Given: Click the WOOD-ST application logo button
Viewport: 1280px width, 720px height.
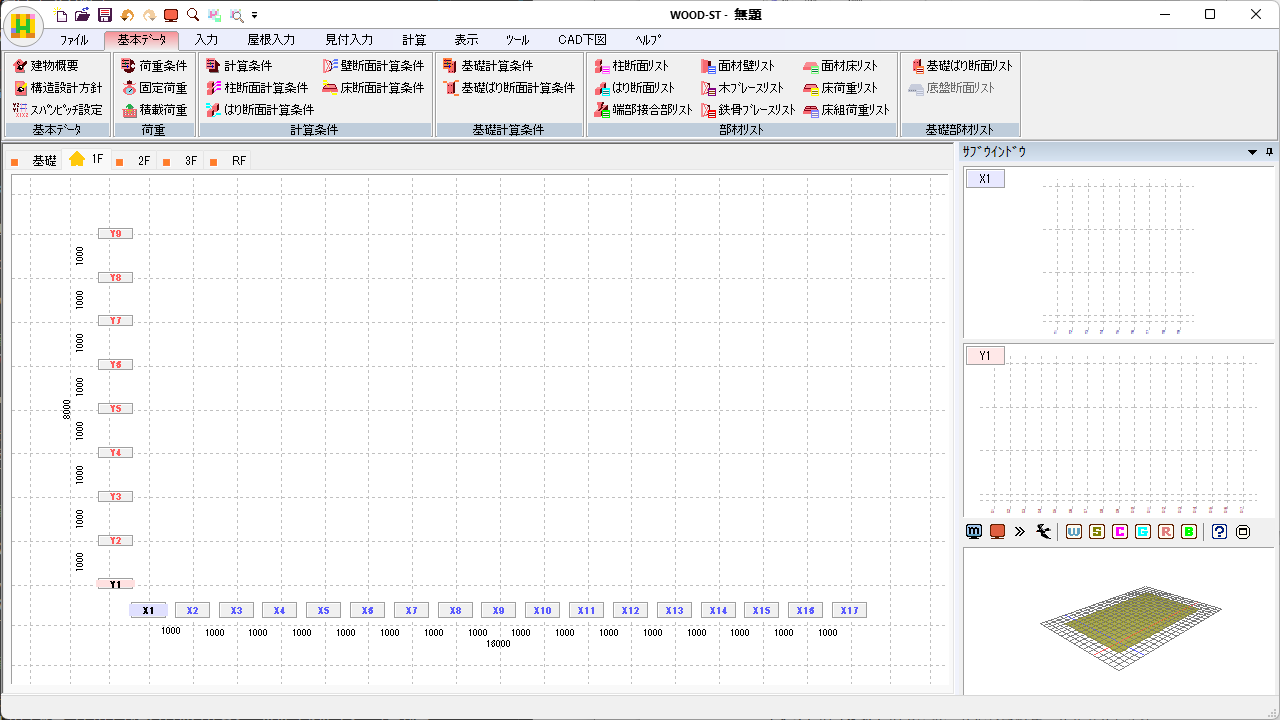Looking at the screenshot, I should click(23, 25).
